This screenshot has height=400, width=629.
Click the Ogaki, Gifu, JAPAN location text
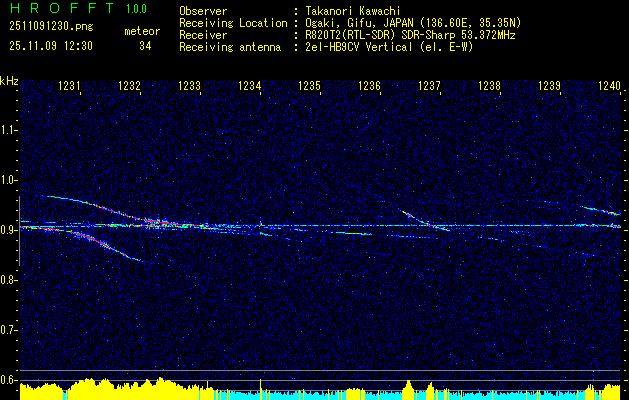pos(413,23)
